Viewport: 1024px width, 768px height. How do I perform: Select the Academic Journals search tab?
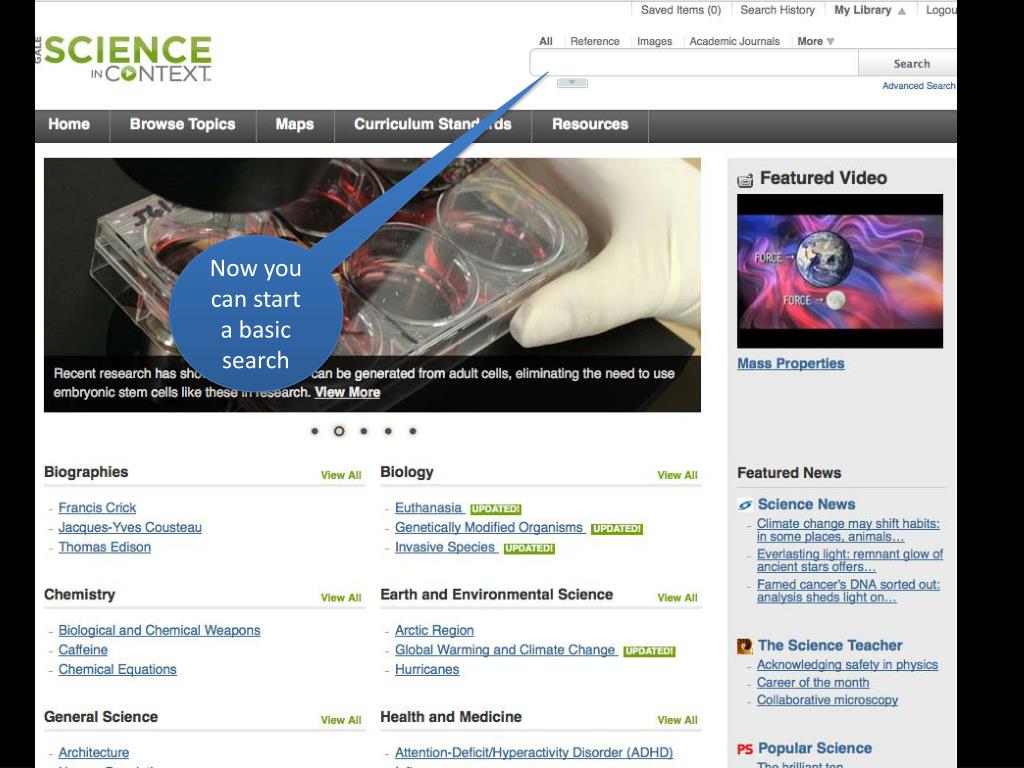pyautogui.click(x=735, y=41)
